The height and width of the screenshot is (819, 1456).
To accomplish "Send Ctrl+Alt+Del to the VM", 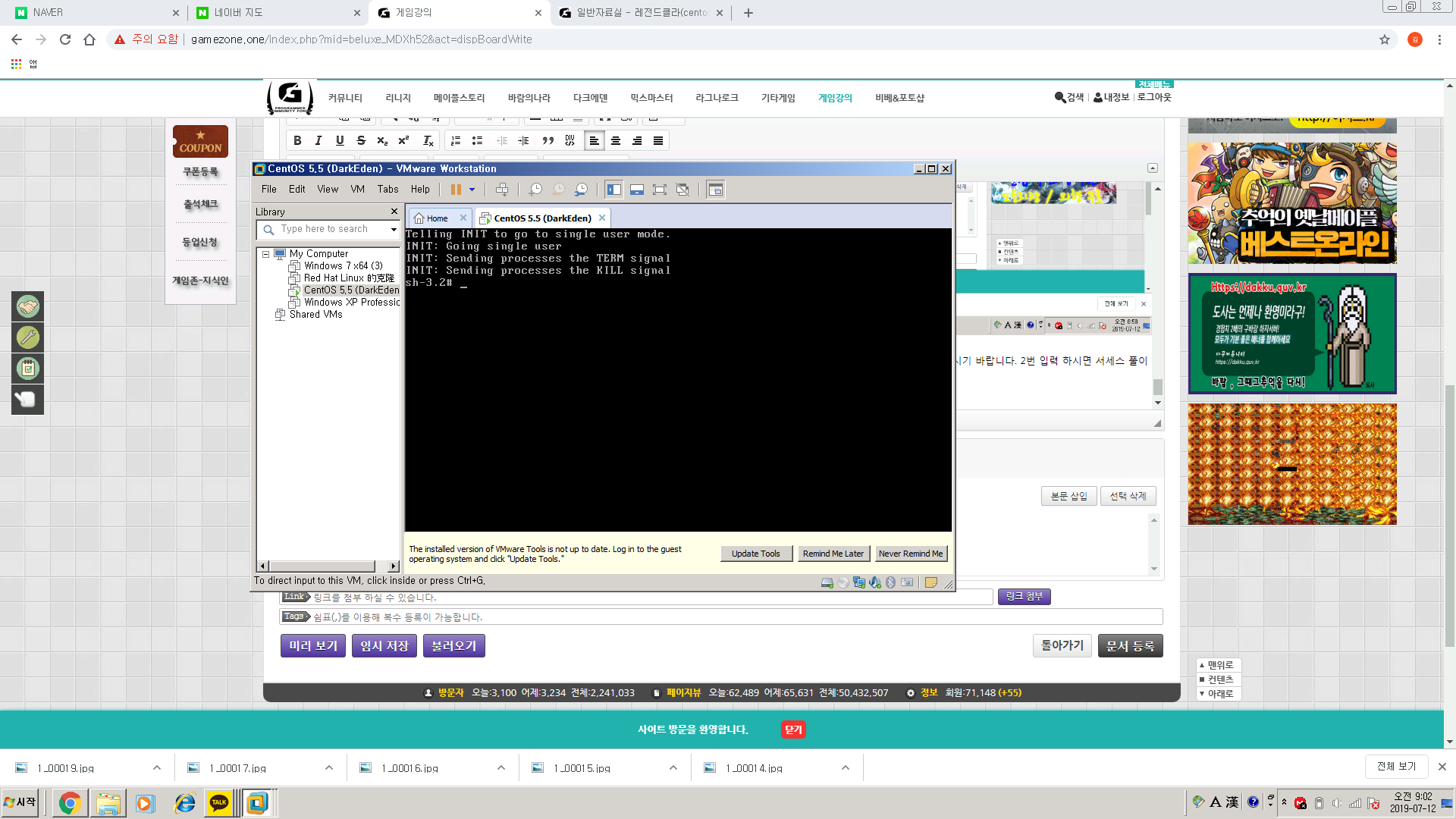I will click(x=502, y=190).
